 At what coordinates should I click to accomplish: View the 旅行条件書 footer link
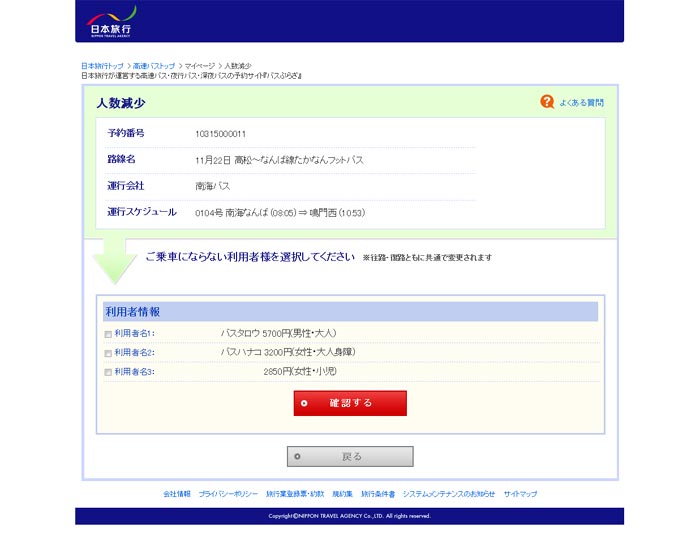coord(378,494)
